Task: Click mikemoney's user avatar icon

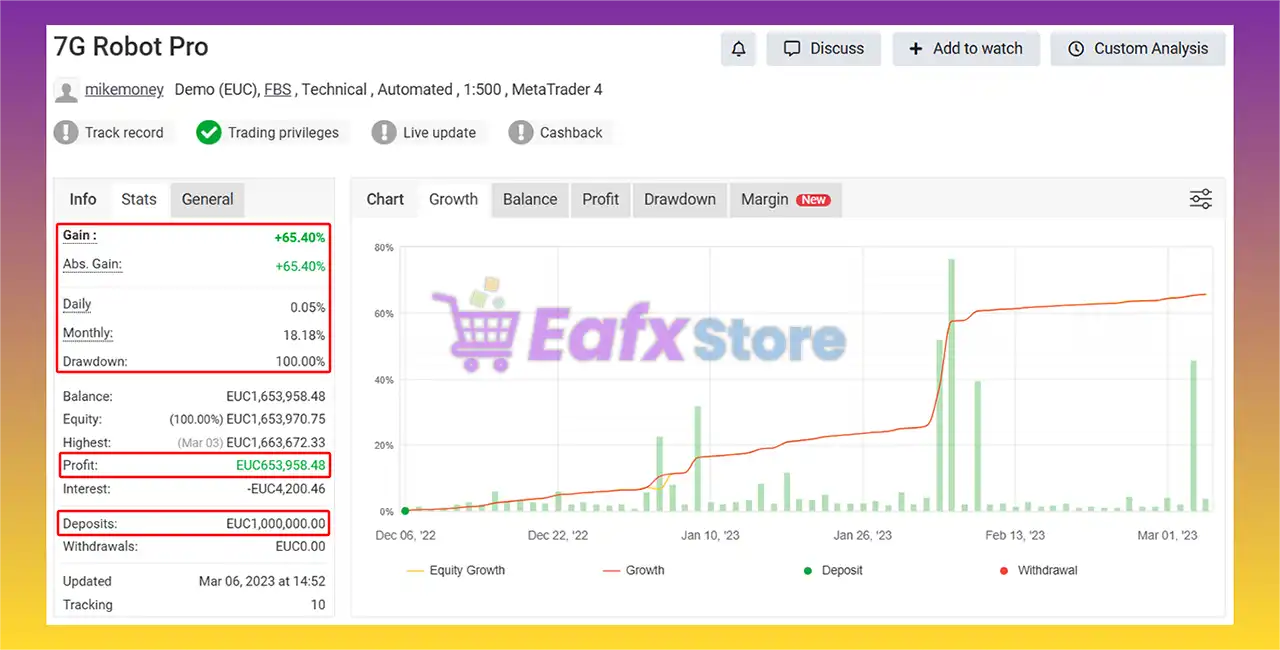Action: click(66, 91)
